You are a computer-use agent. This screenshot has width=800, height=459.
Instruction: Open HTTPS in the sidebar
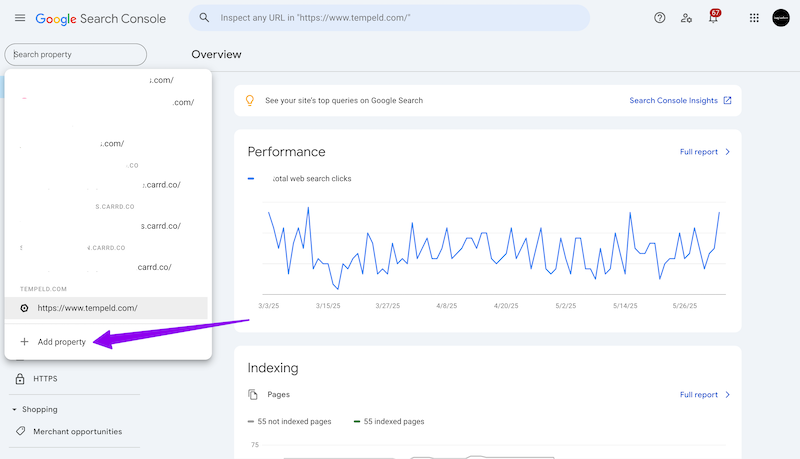45,379
